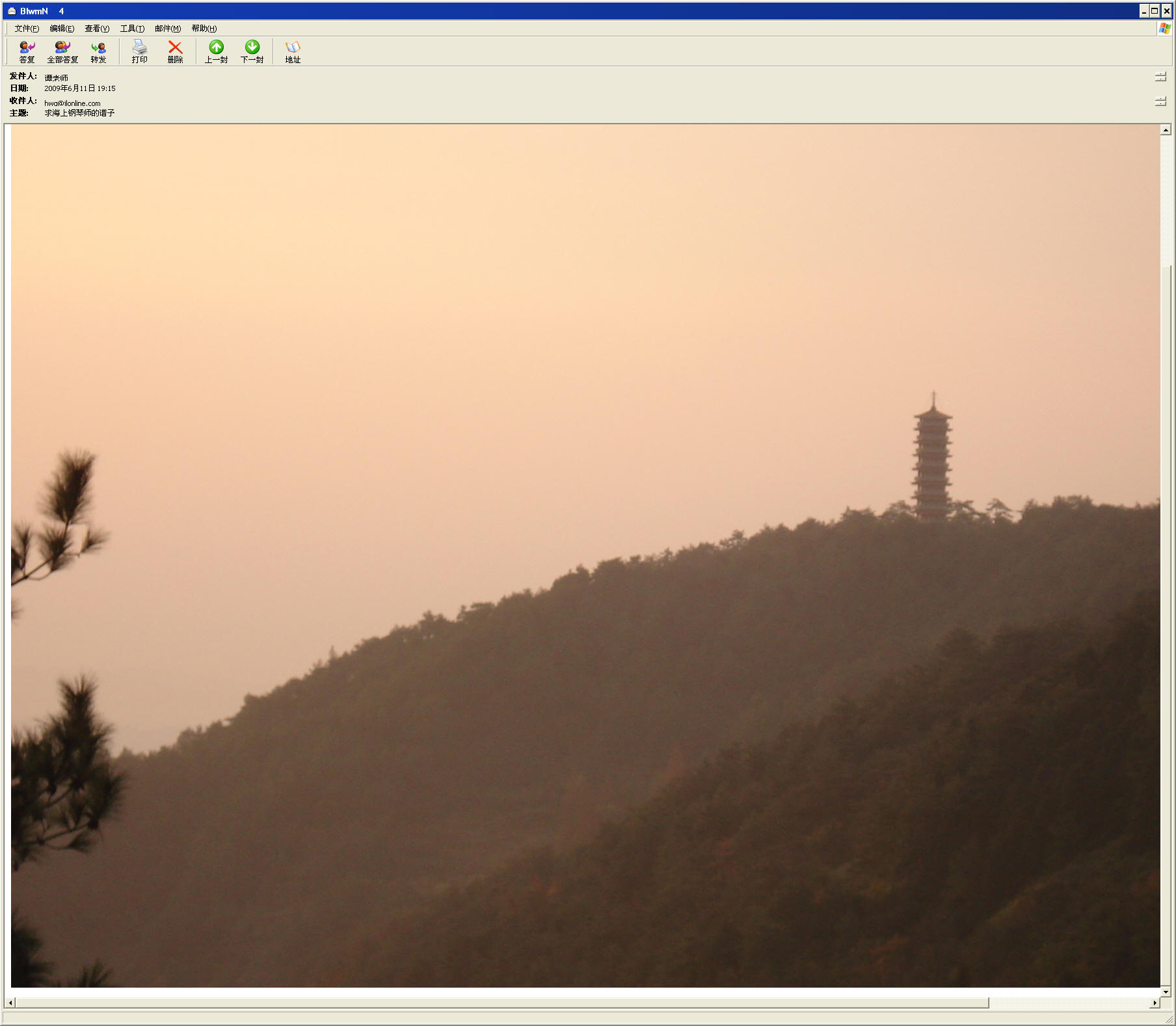The height and width of the screenshot is (1026, 1176).
Task: Go to next message with 下一封
Action: tap(252, 52)
